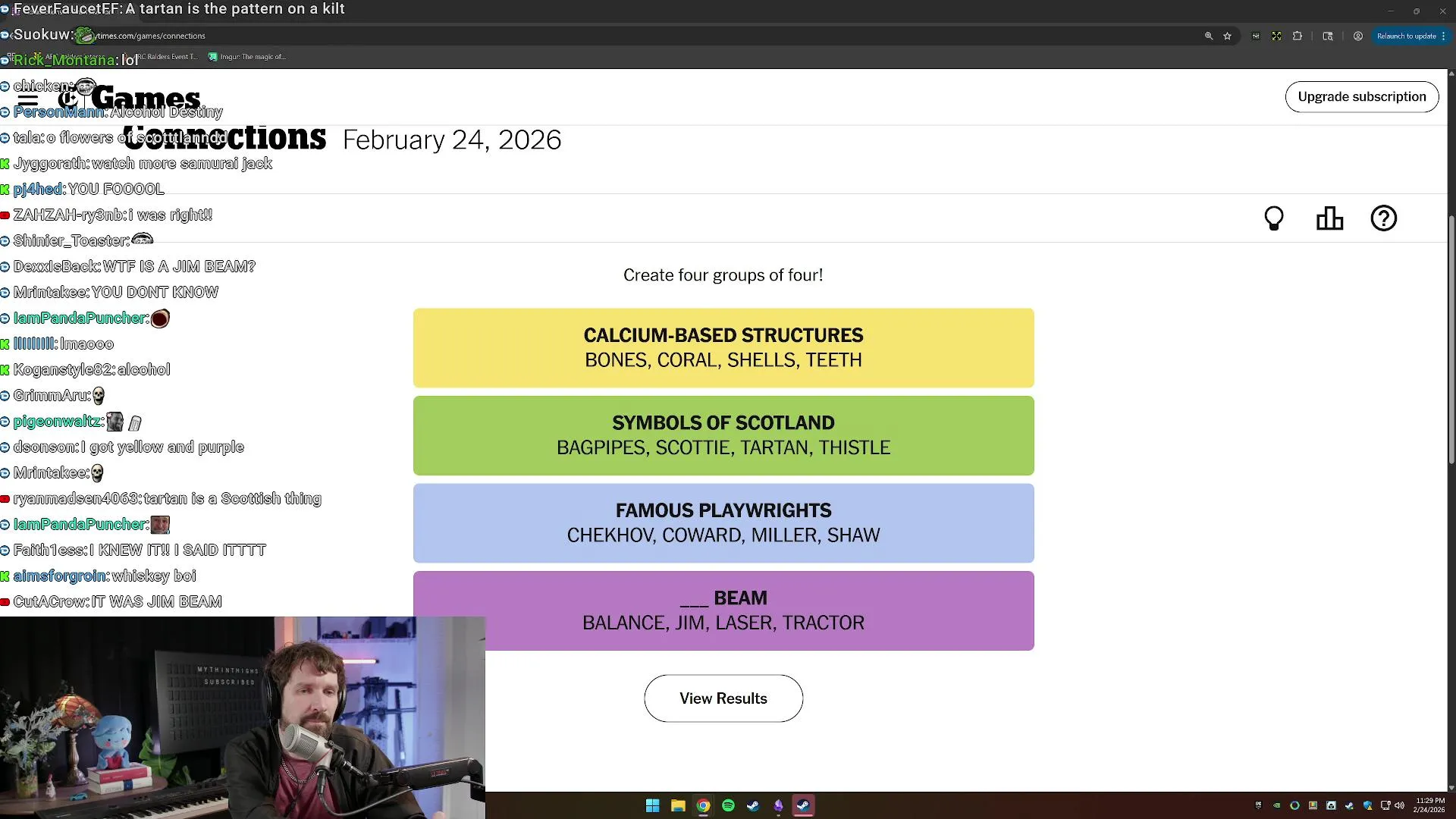Image resolution: width=1456 pixels, height=819 pixels.
Task: Click the yellow Calcium-Based Structures tile
Action: [x=723, y=348]
